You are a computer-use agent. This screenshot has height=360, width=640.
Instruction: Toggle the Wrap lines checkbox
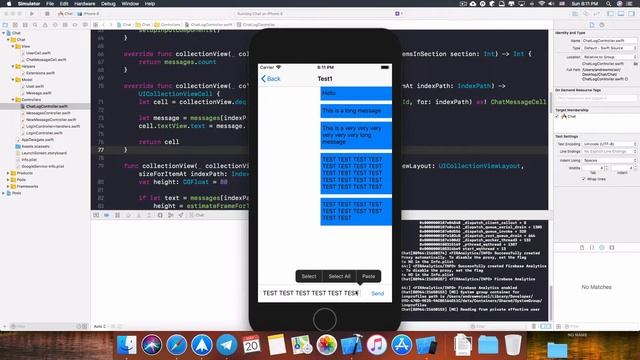[583, 179]
